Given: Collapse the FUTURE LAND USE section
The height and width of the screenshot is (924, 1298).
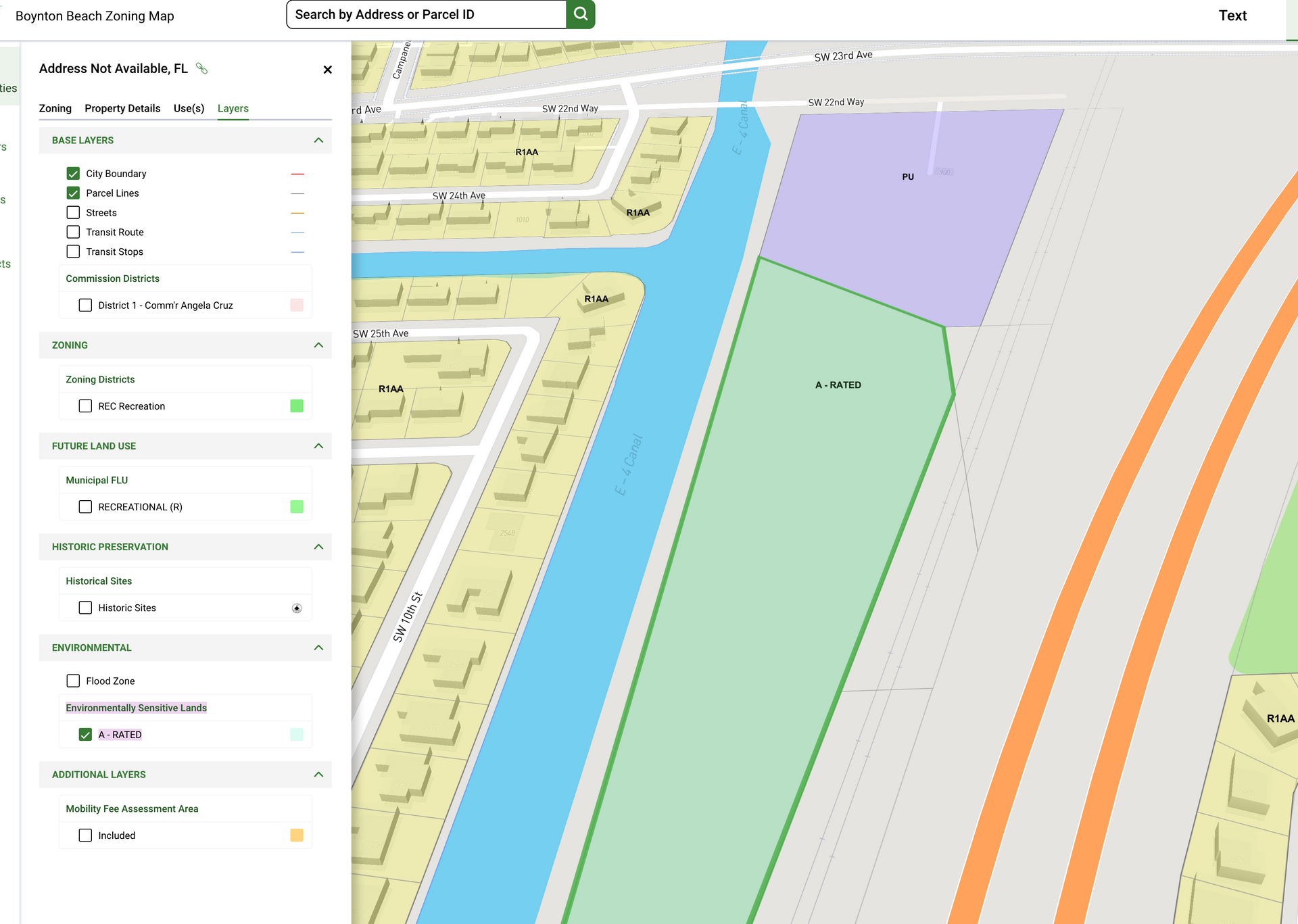Looking at the screenshot, I should pyautogui.click(x=318, y=445).
